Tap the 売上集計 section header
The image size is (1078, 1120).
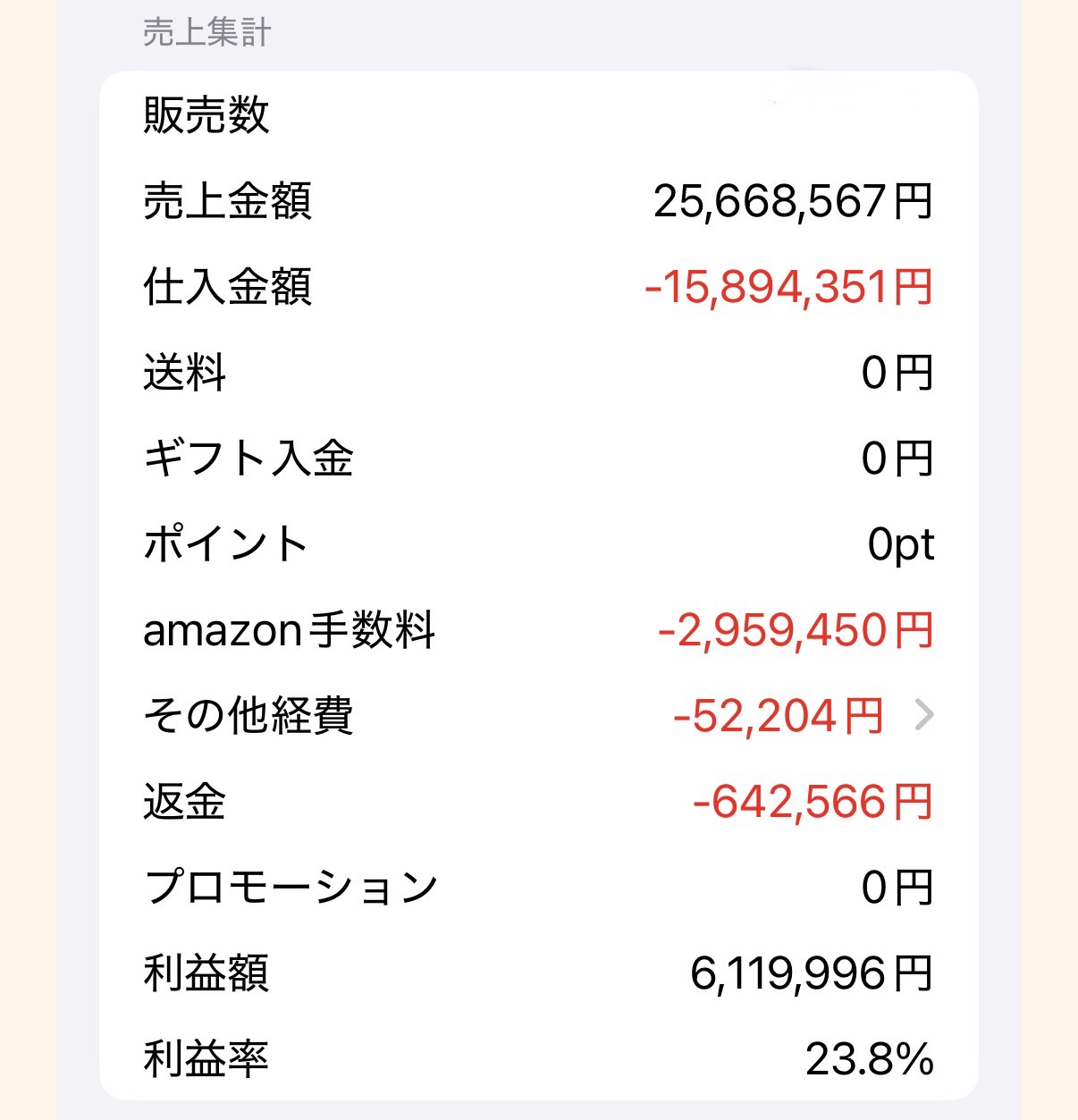point(206,33)
